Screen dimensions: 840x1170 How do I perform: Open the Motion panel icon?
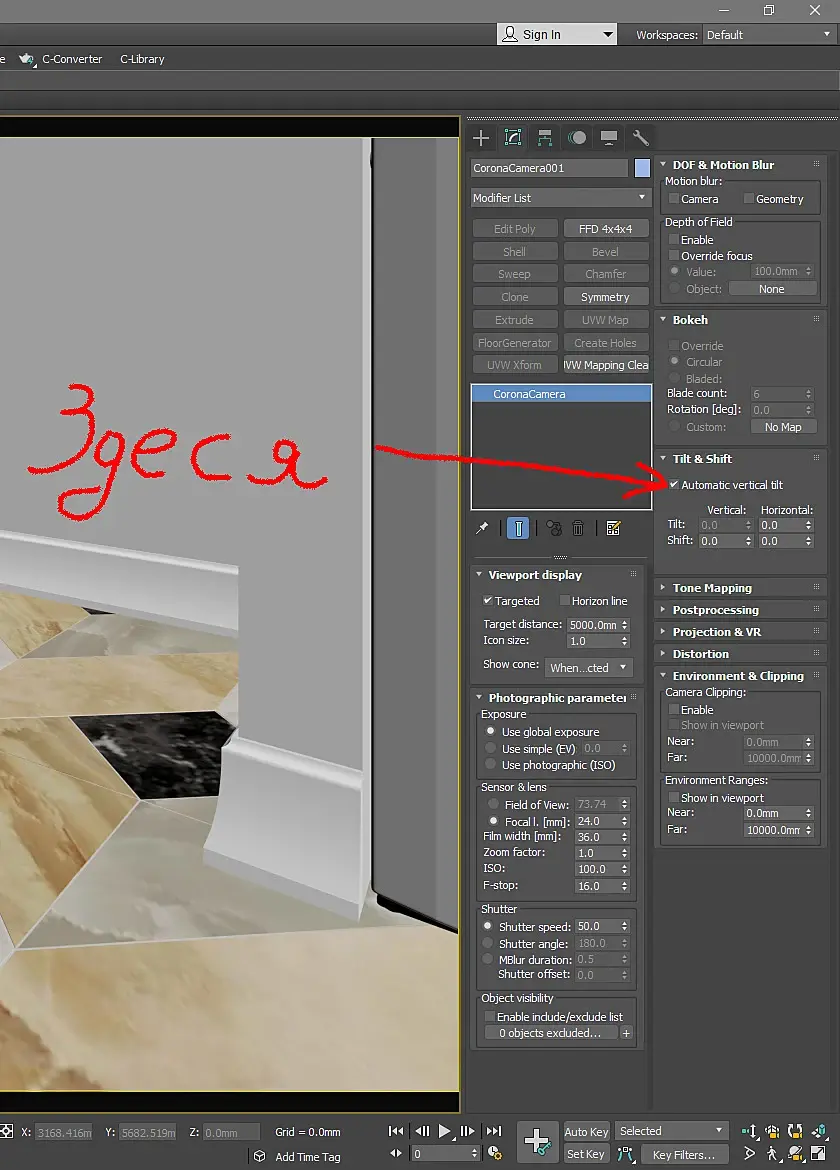coord(577,138)
